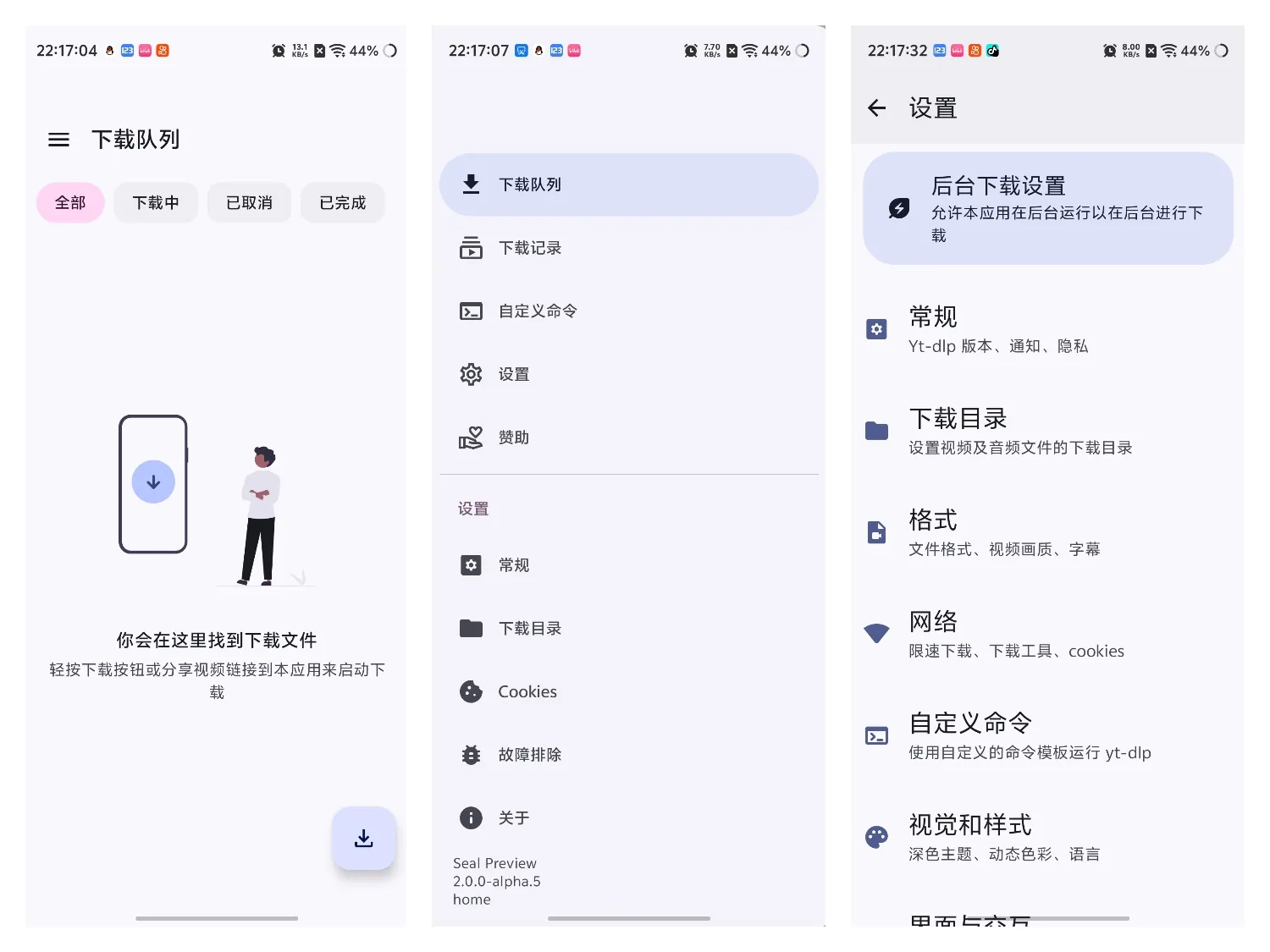The width and height of the screenshot is (1270, 952).
Task: Click the 22:17:04 clock text
Action: pyautogui.click(x=67, y=51)
